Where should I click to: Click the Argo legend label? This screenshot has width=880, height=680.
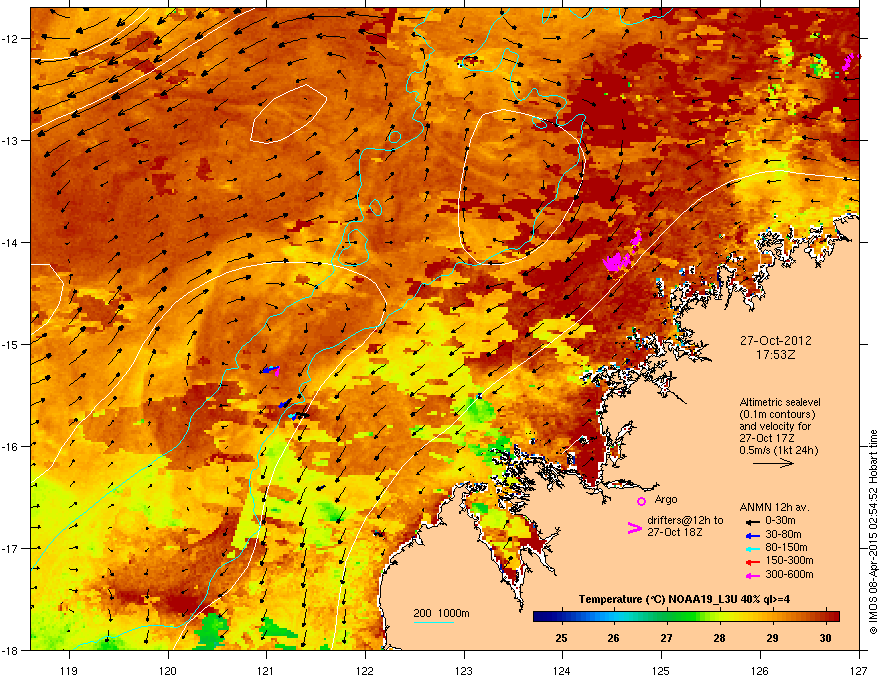(666, 499)
